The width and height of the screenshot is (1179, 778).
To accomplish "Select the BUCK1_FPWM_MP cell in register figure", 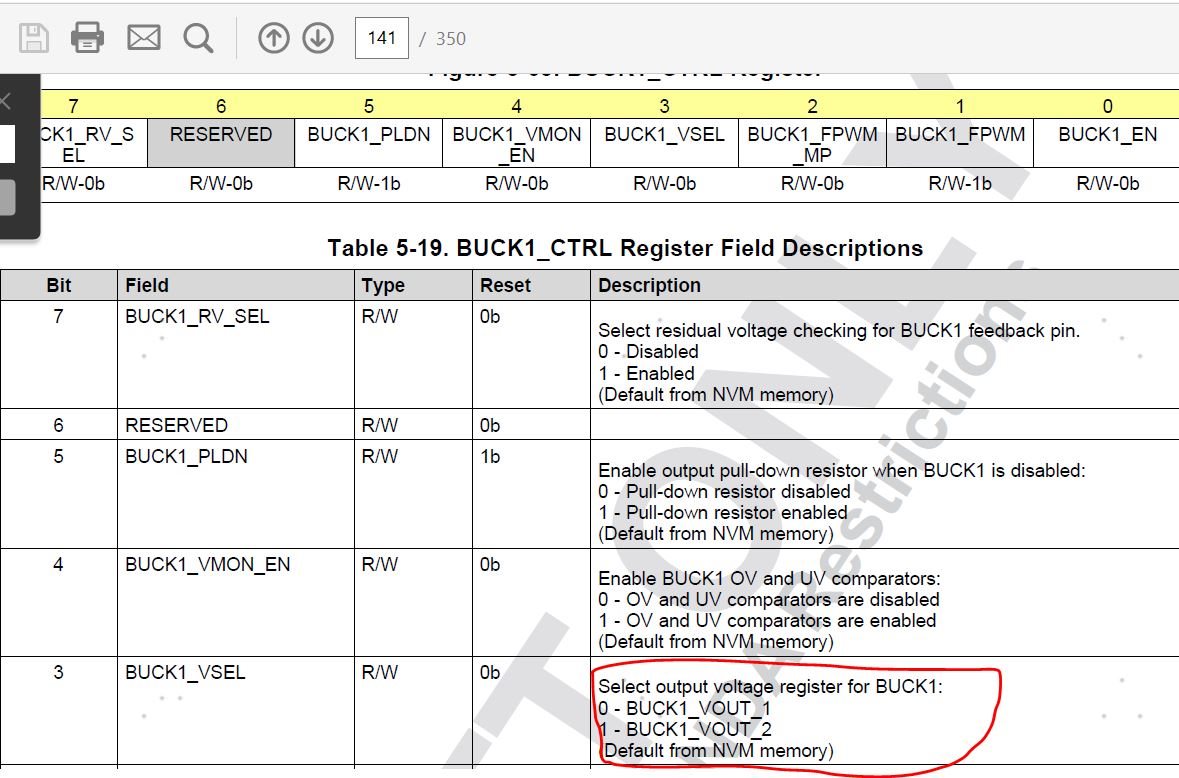I will pyautogui.click(x=812, y=144).
